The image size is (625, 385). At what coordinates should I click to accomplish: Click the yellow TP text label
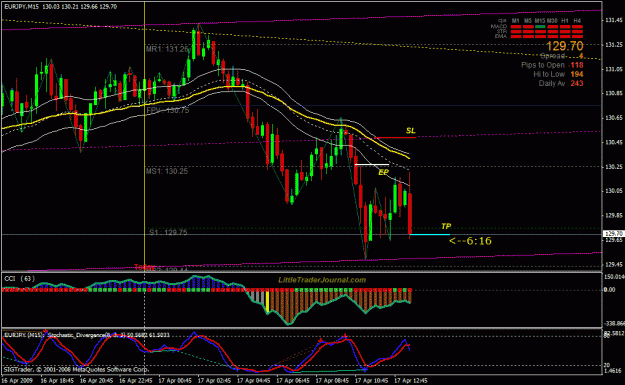[446, 226]
